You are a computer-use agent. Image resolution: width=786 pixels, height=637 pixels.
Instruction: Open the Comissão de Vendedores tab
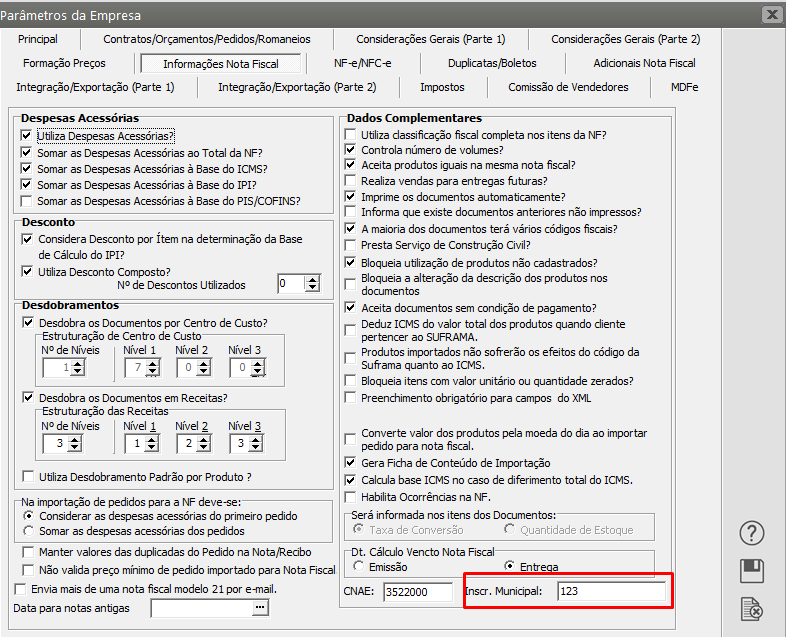coord(568,87)
